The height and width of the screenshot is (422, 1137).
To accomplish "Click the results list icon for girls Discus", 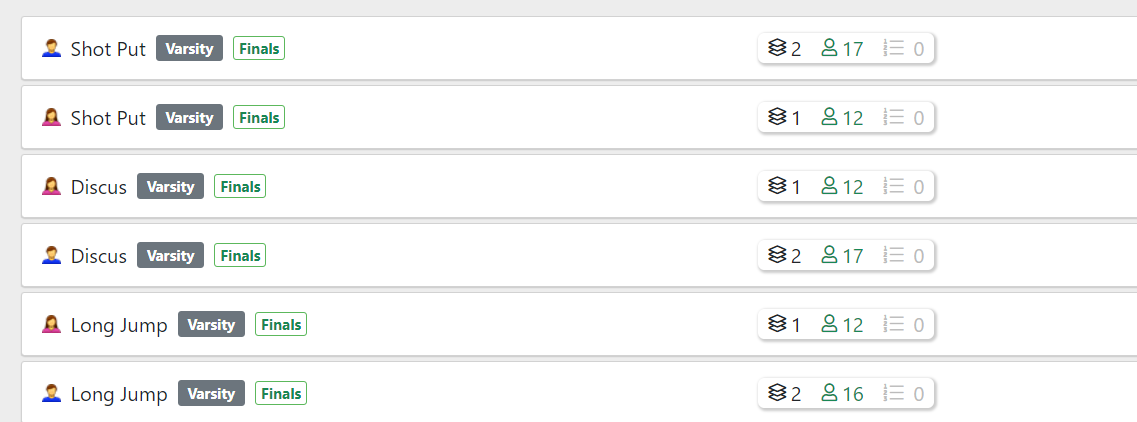I will coord(894,186).
